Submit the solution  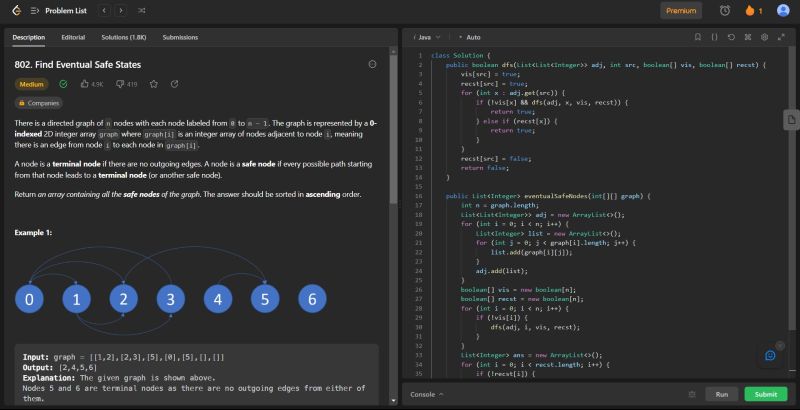click(x=766, y=394)
